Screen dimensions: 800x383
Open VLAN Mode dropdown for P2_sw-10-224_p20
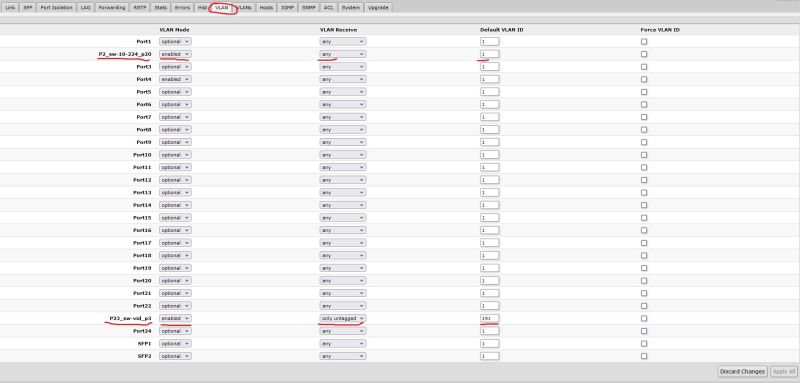point(175,54)
